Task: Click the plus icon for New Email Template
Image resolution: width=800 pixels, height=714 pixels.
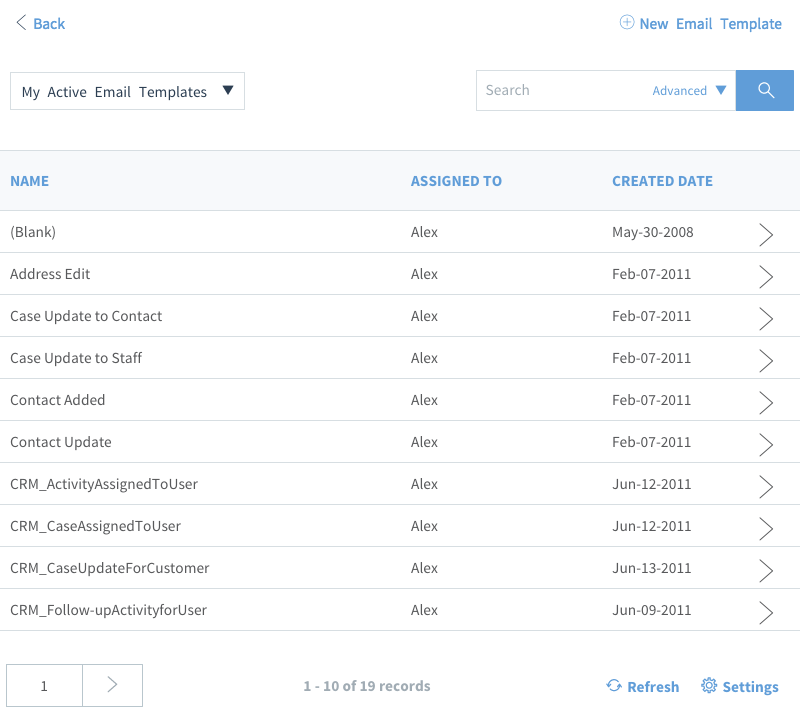Action: point(627,22)
